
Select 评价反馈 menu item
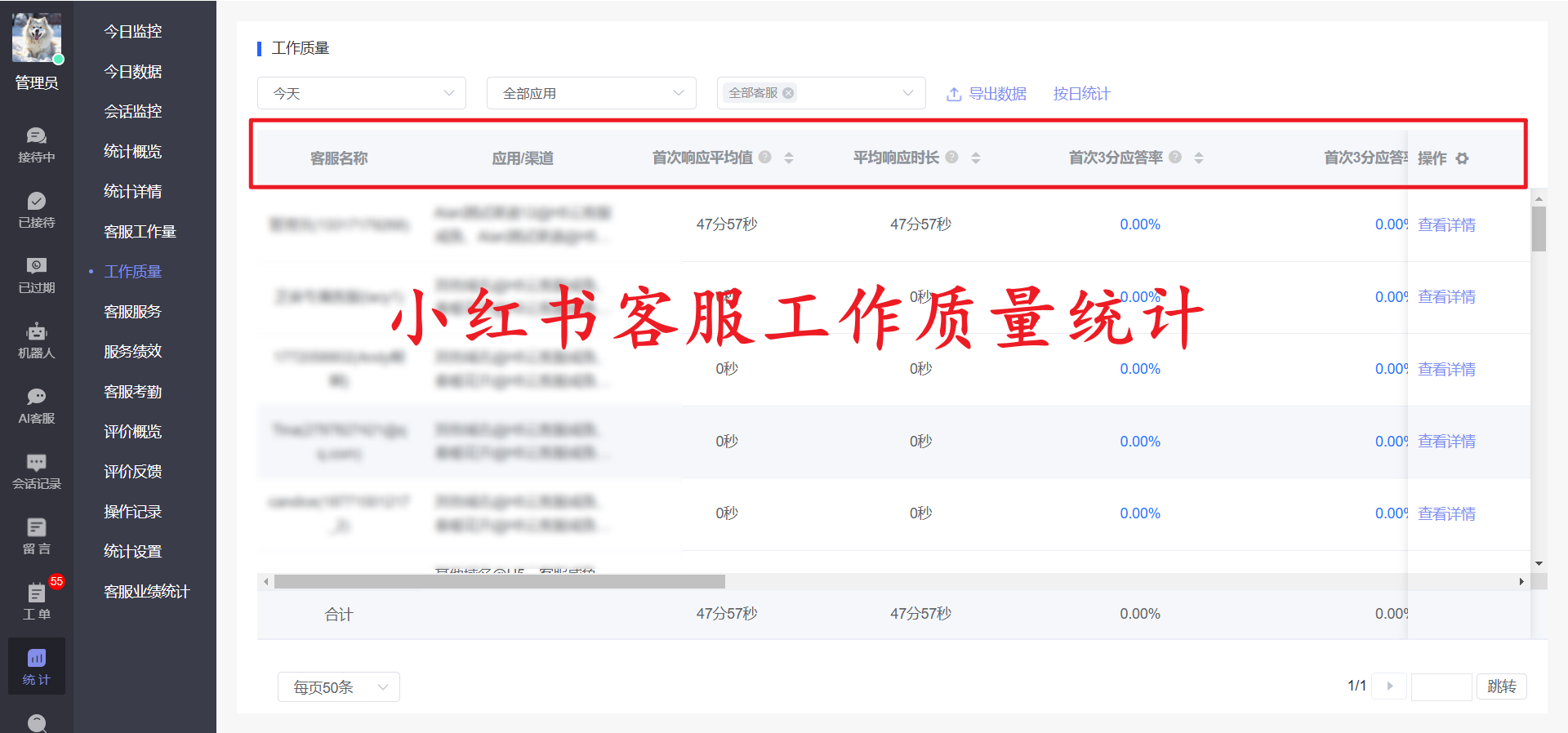(x=133, y=471)
